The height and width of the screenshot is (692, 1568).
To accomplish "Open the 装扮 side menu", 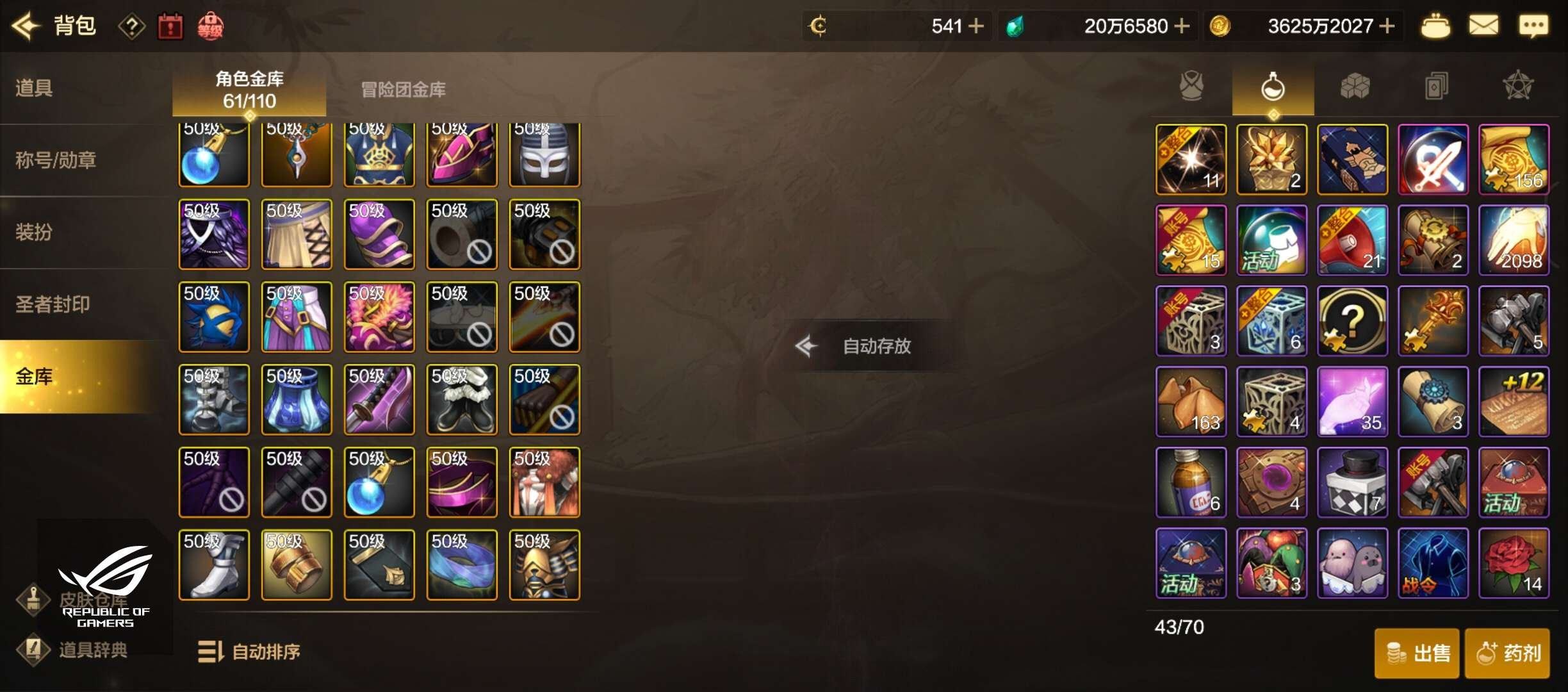I will 34,232.
